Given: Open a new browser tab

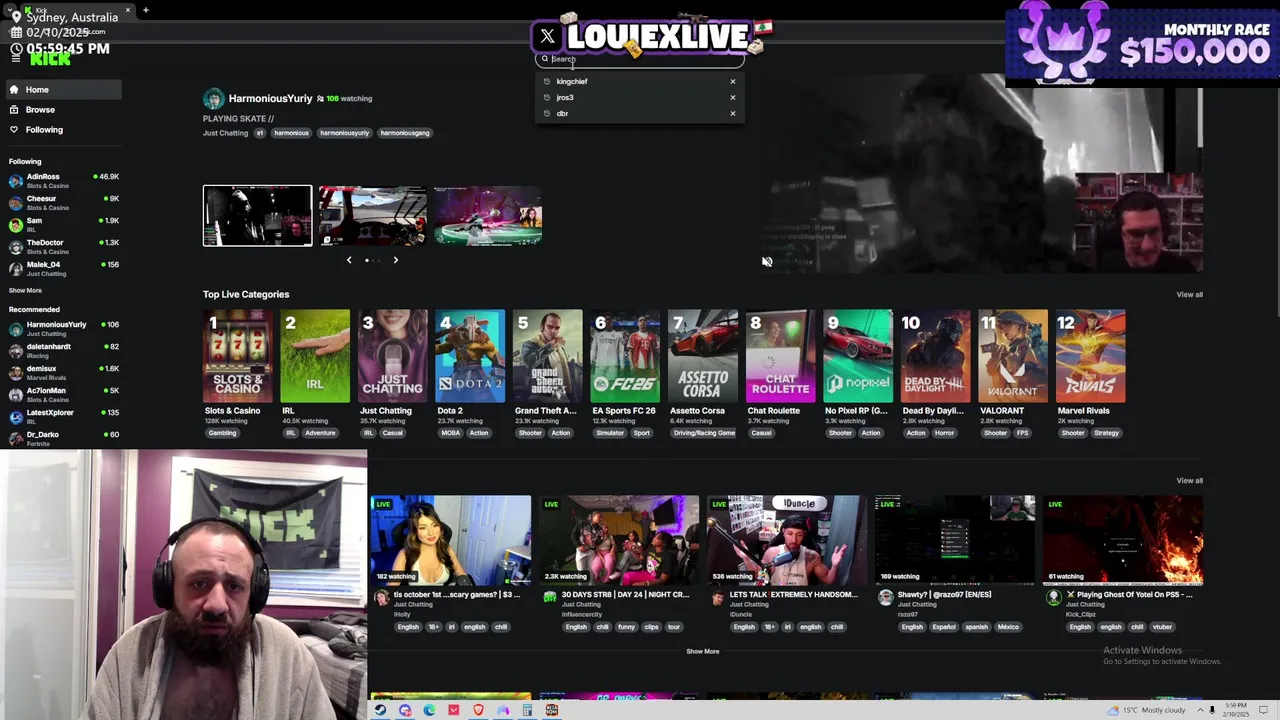Looking at the screenshot, I should (145, 11).
